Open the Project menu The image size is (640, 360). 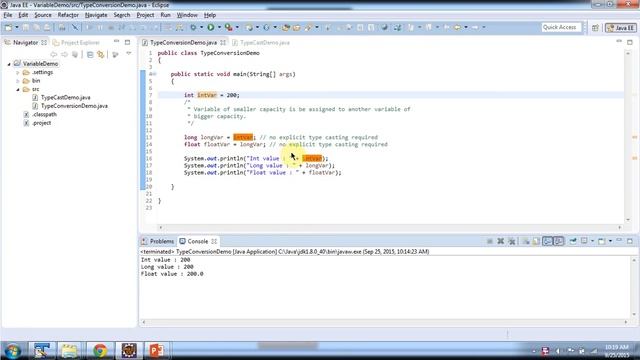(x=145, y=15)
